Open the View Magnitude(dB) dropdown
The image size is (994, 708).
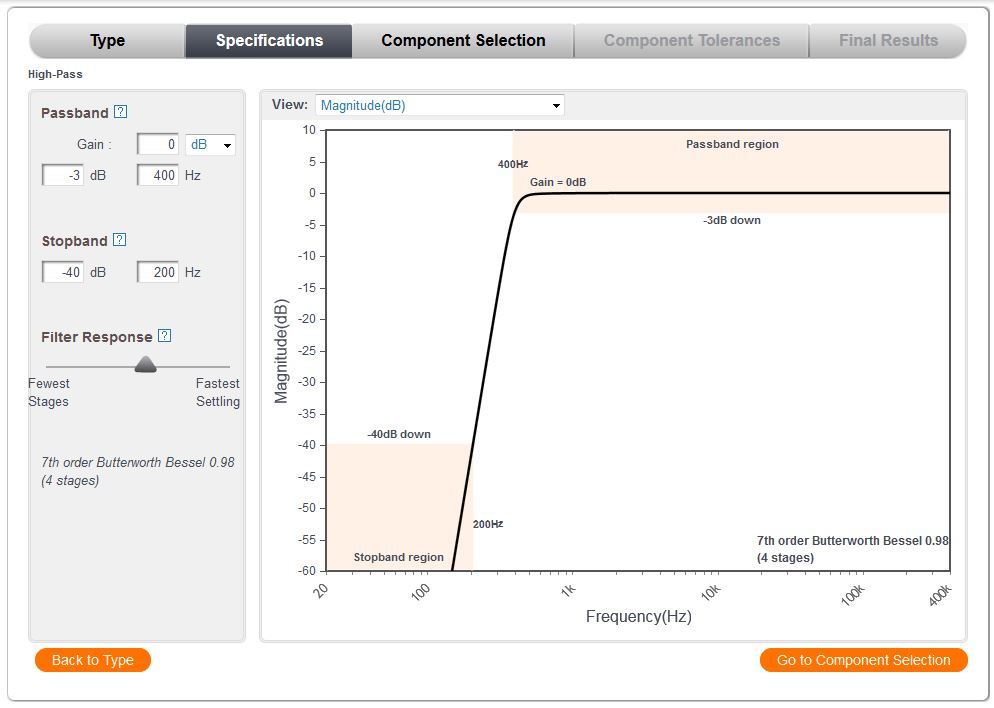[440, 105]
